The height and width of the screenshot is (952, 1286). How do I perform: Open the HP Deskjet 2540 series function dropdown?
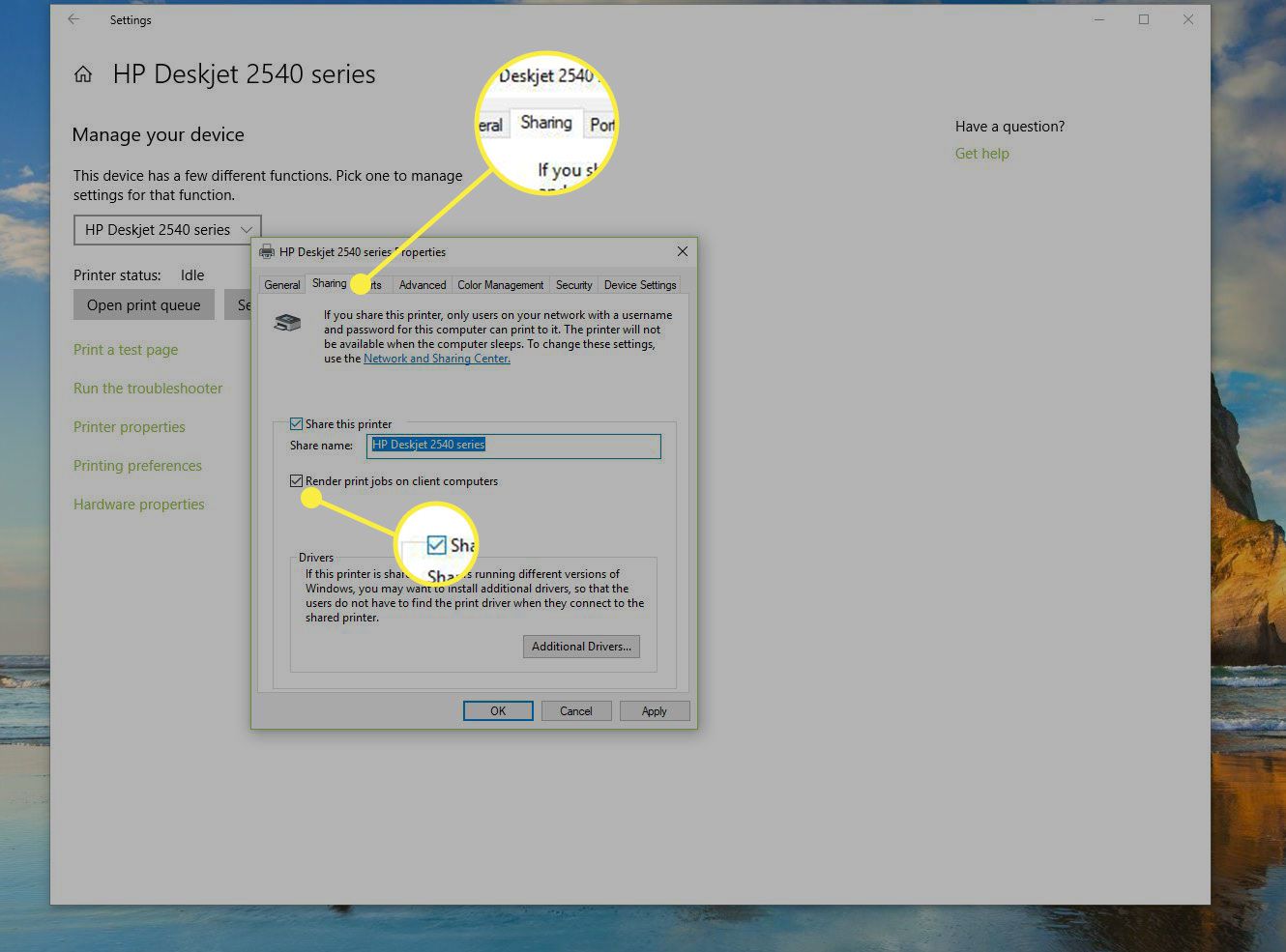167,230
